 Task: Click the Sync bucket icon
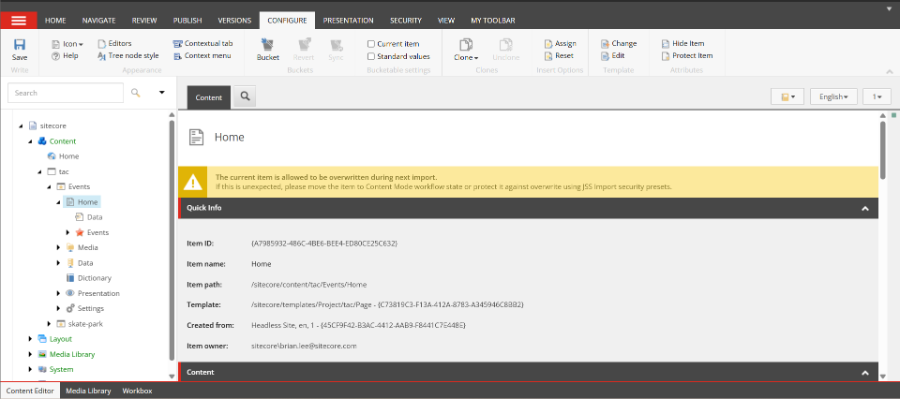[336, 45]
